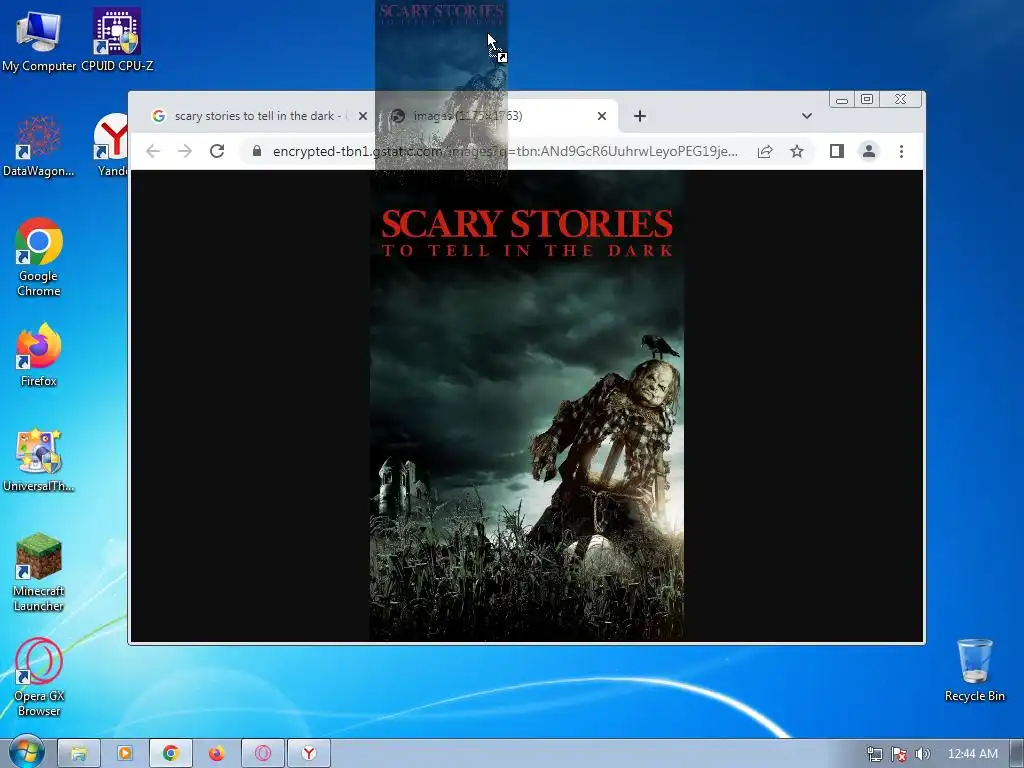Viewport: 1024px width, 768px height.
Task: View site information lock icon
Action: 257,152
